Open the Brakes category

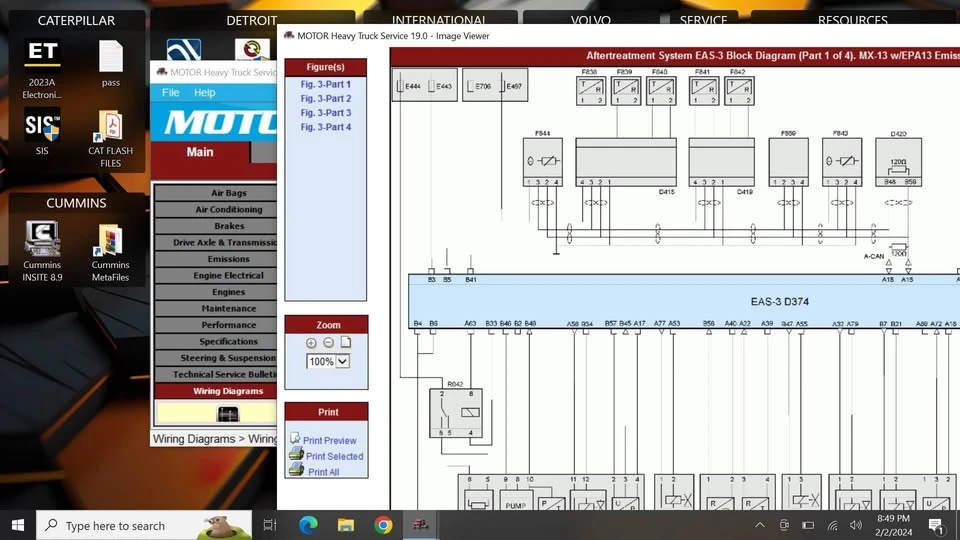click(x=216, y=226)
